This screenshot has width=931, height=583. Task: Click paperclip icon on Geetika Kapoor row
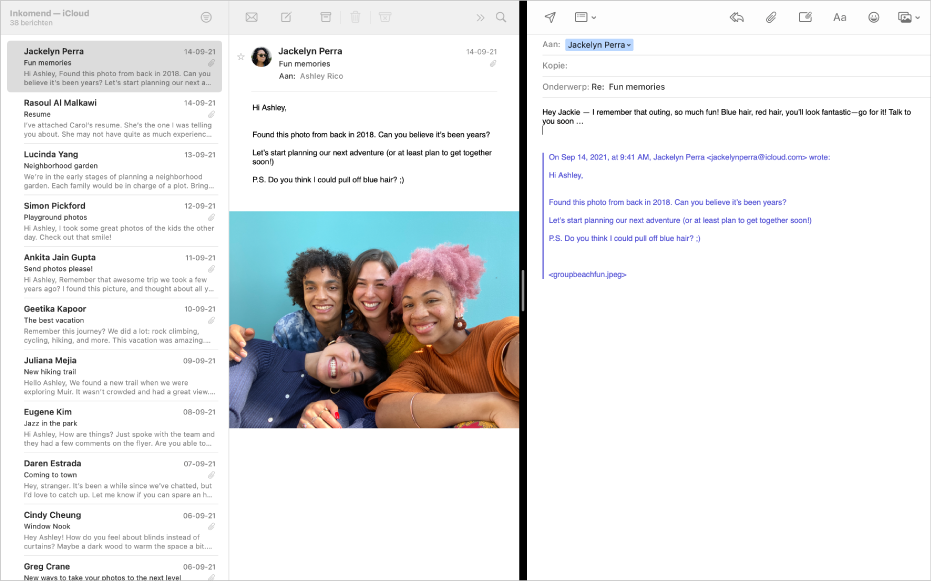click(211, 321)
